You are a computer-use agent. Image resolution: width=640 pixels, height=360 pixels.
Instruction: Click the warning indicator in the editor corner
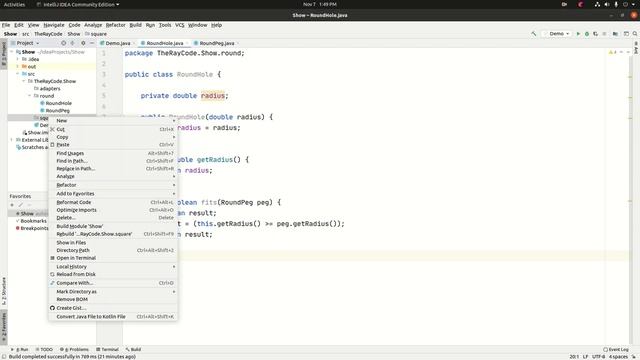point(612,52)
